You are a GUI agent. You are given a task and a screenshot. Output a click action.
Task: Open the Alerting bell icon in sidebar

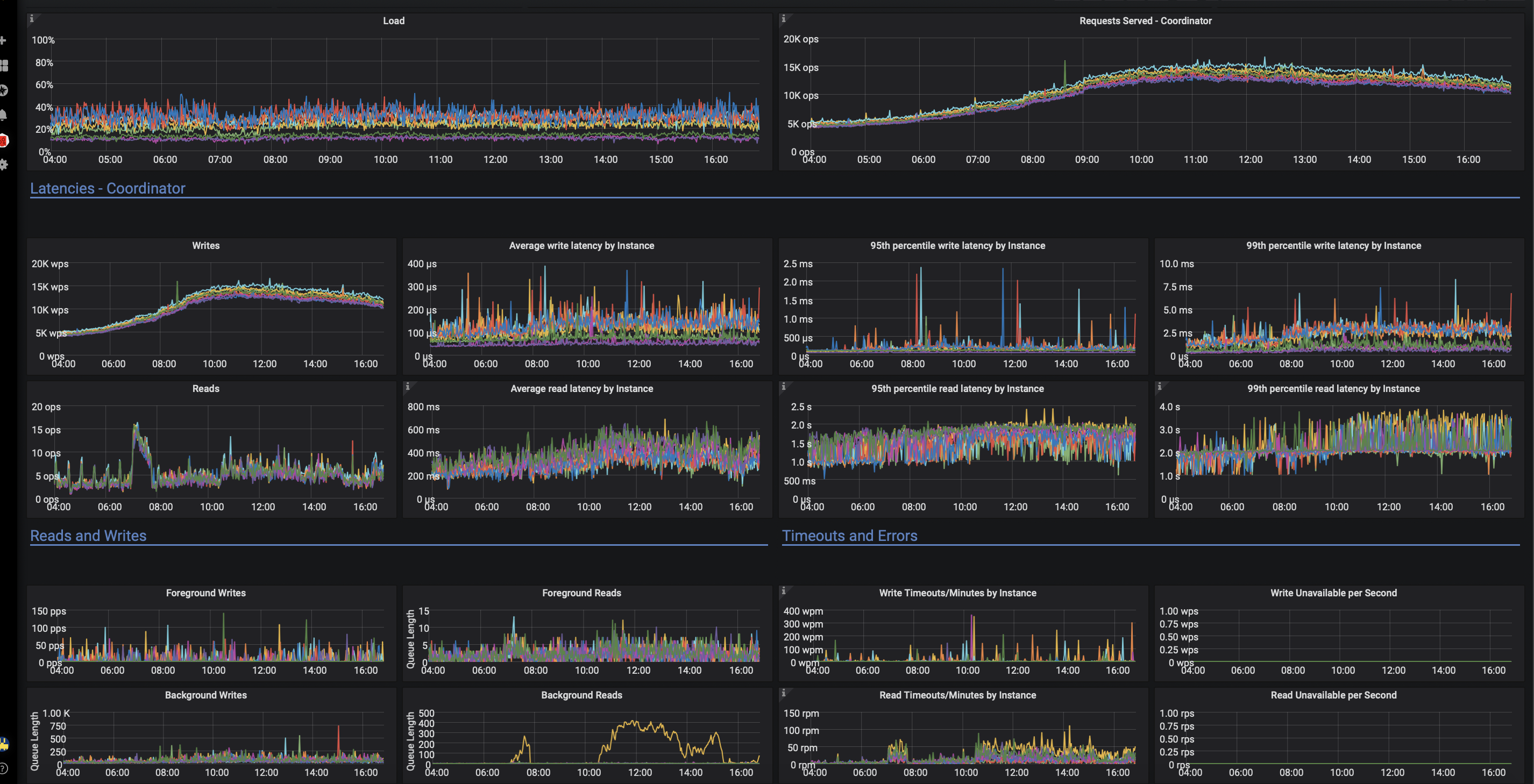[4, 115]
